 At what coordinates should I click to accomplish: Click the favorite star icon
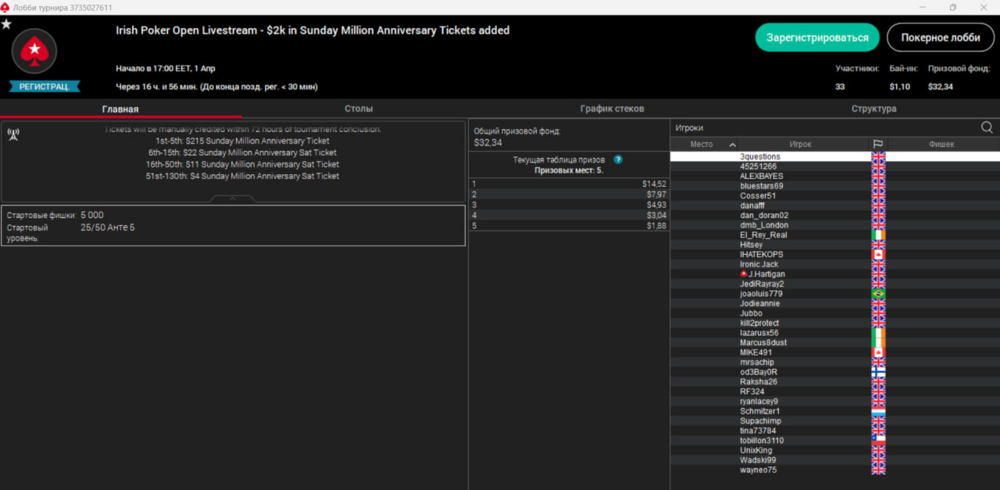point(6,24)
